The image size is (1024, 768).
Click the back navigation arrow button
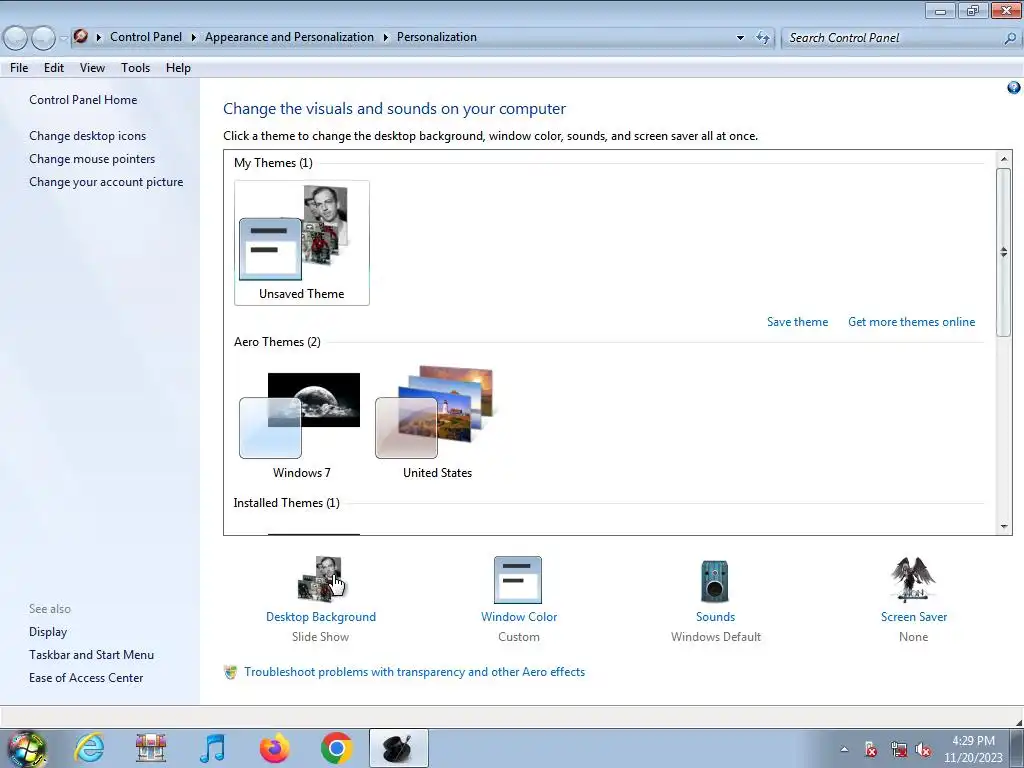pos(16,38)
